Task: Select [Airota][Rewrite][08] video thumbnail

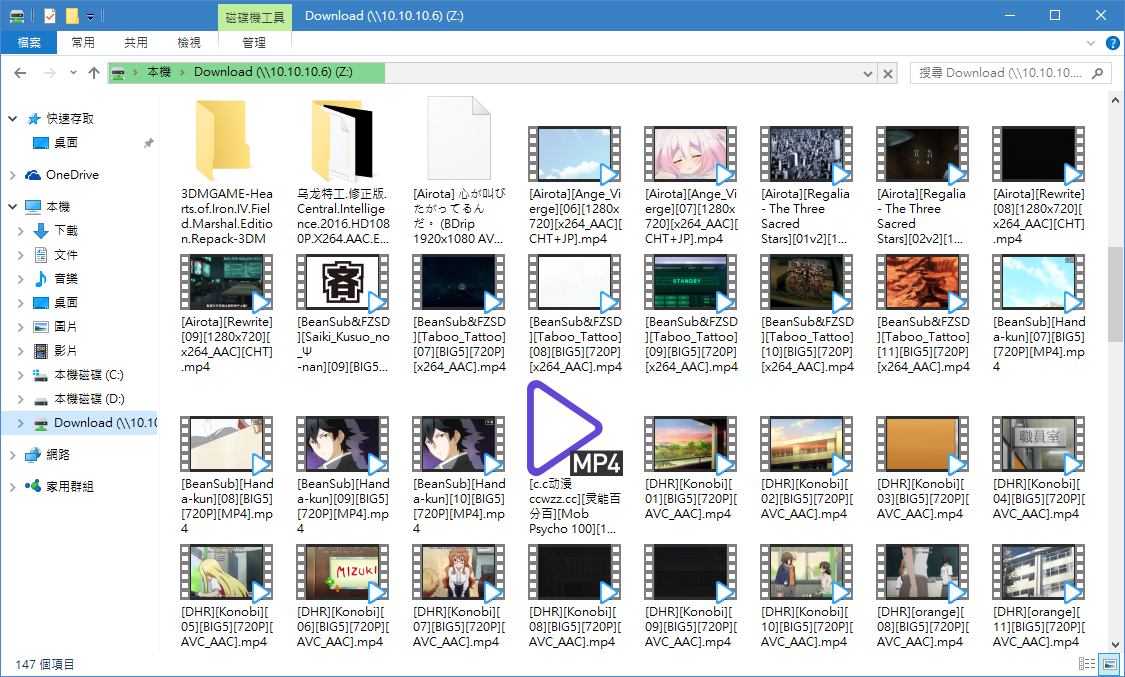Action: tap(1038, 154)
